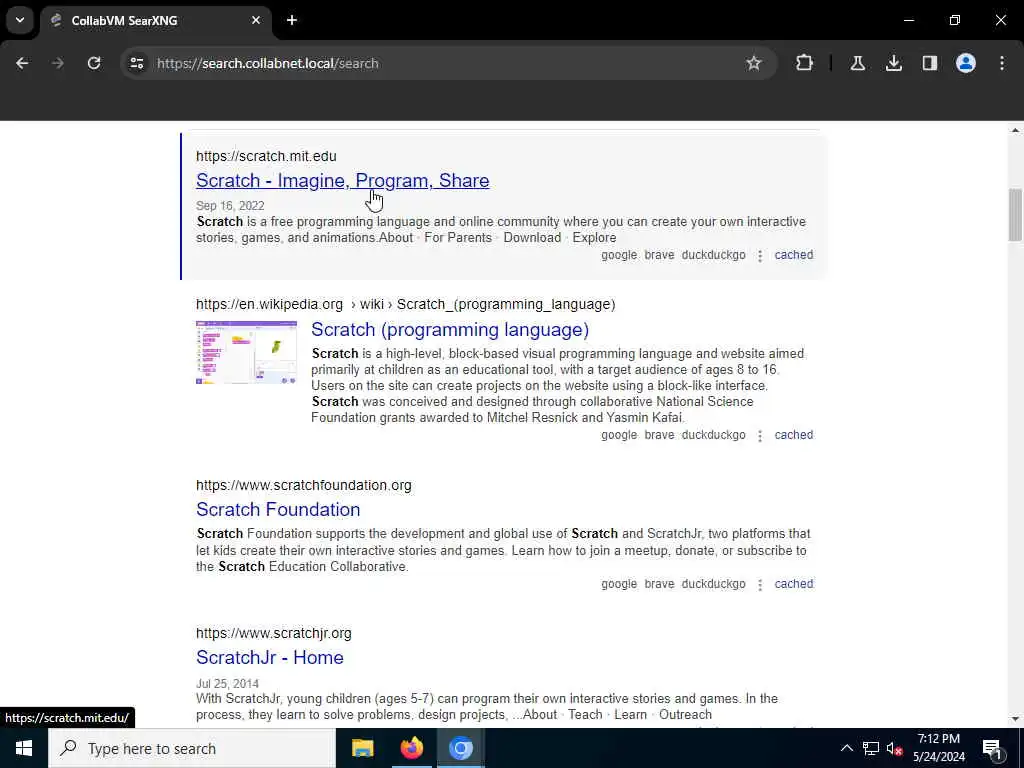Open the muted volume tray icon

coord(894,748)
